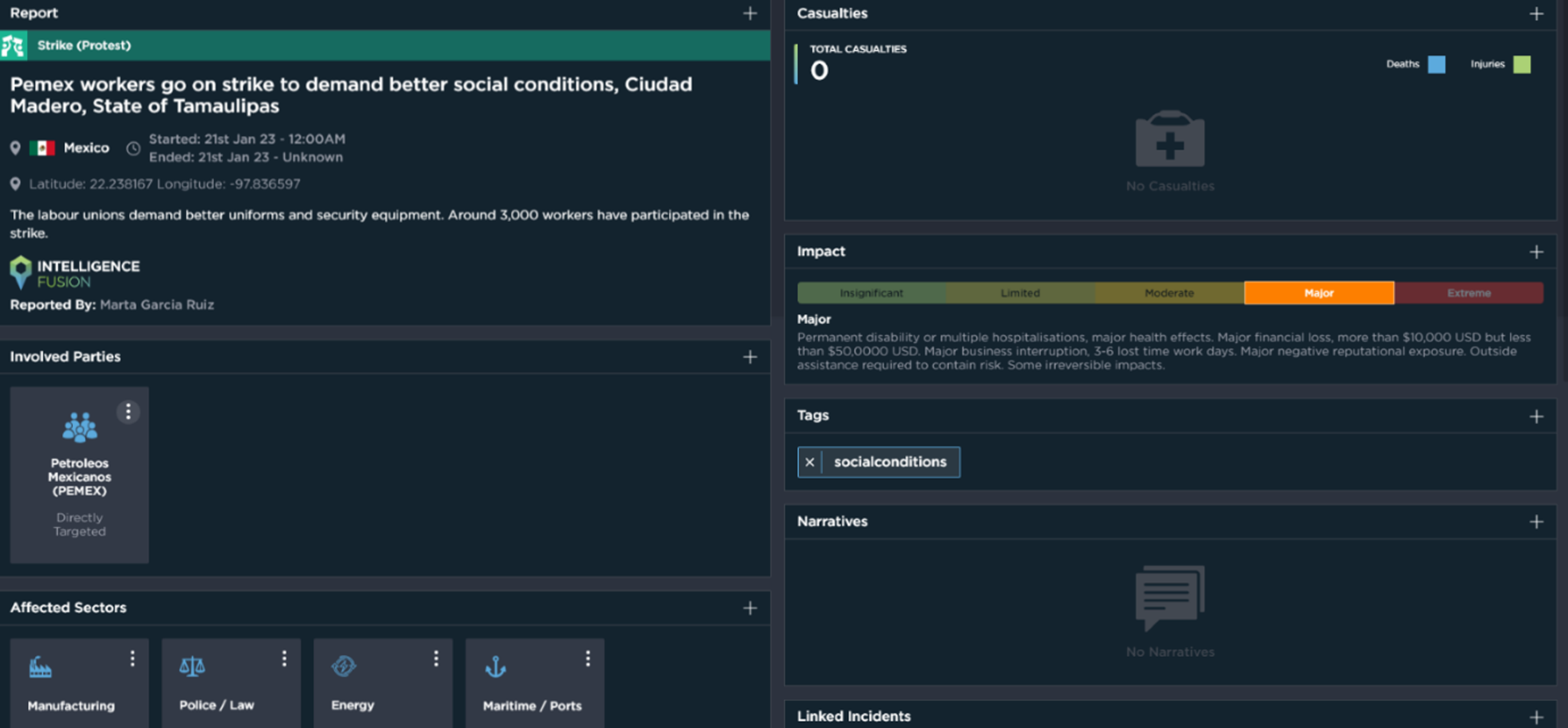Open the Manufacturing sector card
Screen dimensions: 1568x728
(x=79, y=683)
